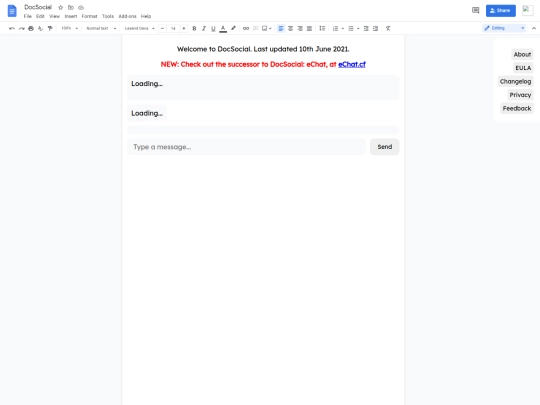Viewport: 540px width, 405px height.
Task: Send the chat message
Action: pos(385,147)
